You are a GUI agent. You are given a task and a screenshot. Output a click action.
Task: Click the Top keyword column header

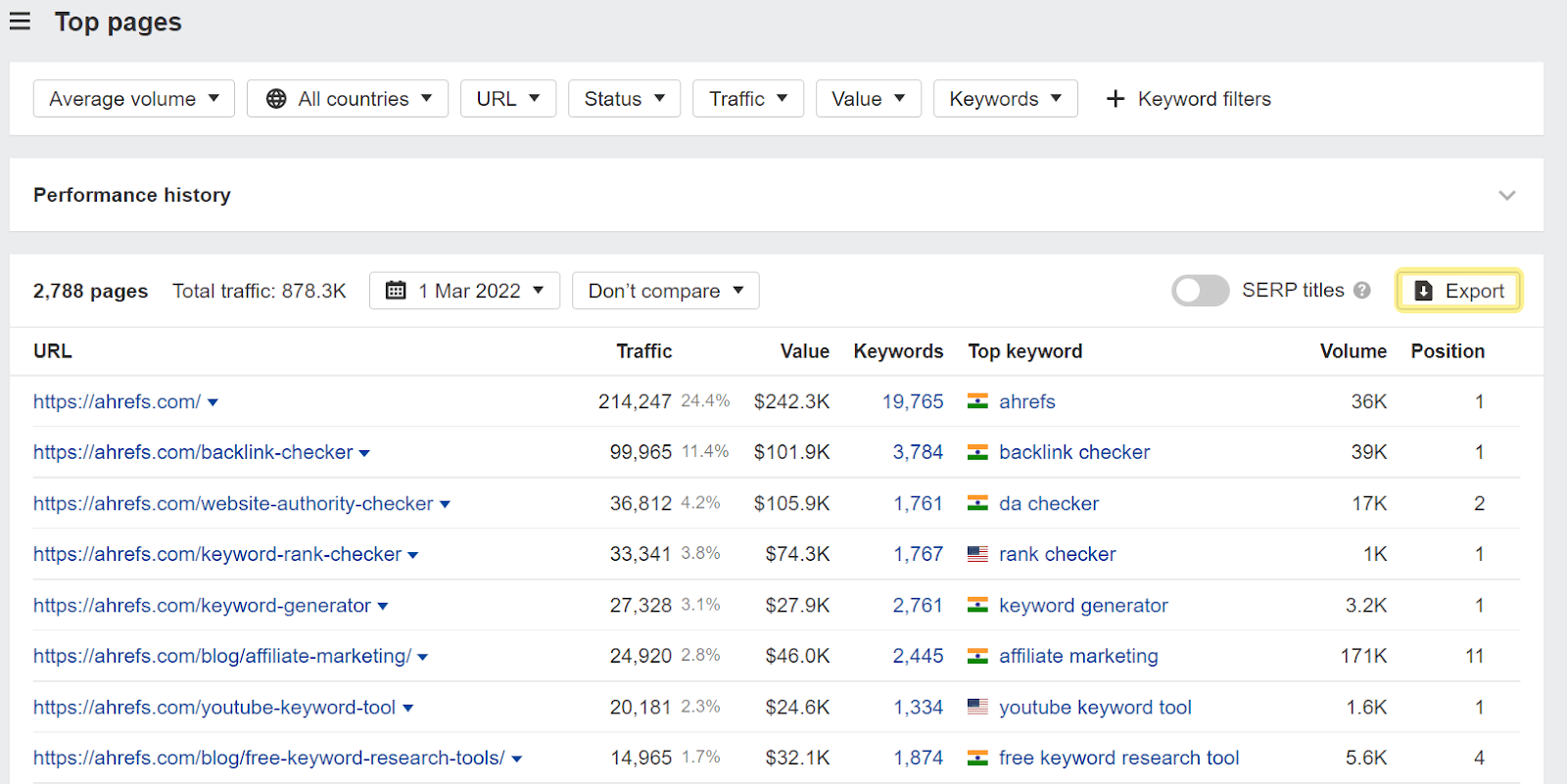(x=1025, y=351)
